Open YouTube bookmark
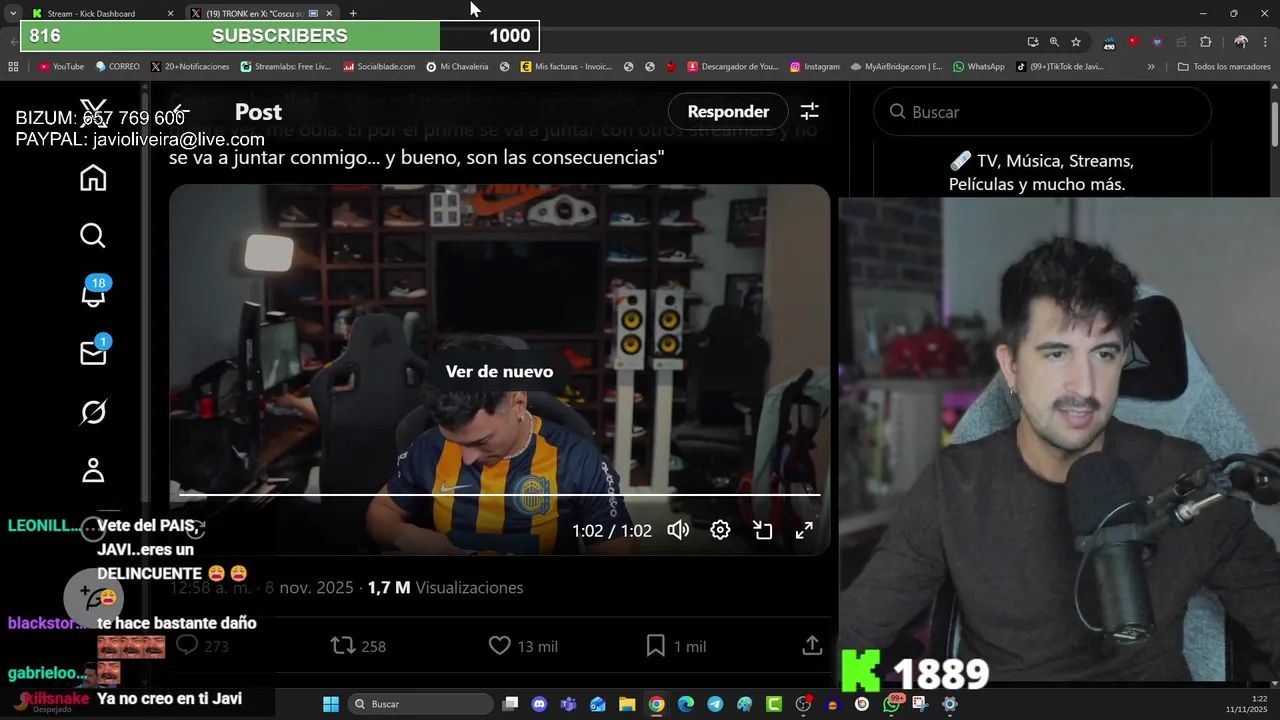1280x720 pixels. 61,67
